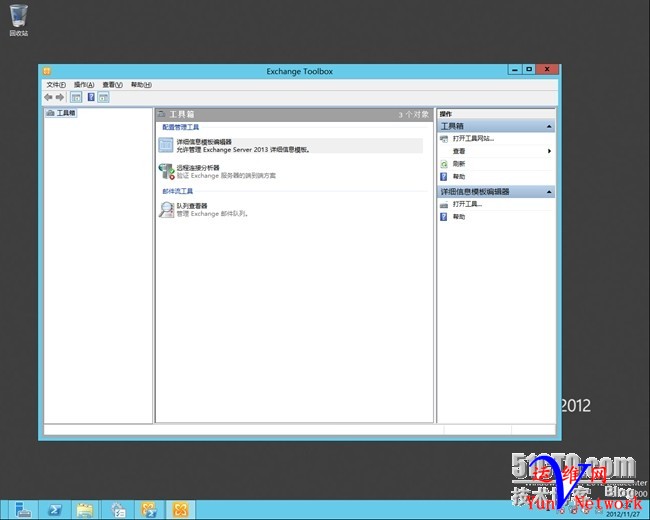Select the 远程连接分析器 tool icon

click(x=166, y=171)
